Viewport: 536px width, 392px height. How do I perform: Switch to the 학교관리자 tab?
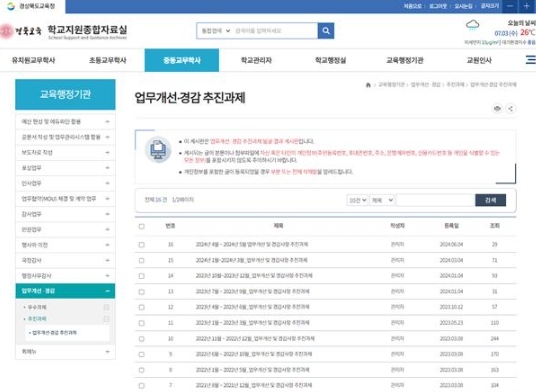pos(256,60)
